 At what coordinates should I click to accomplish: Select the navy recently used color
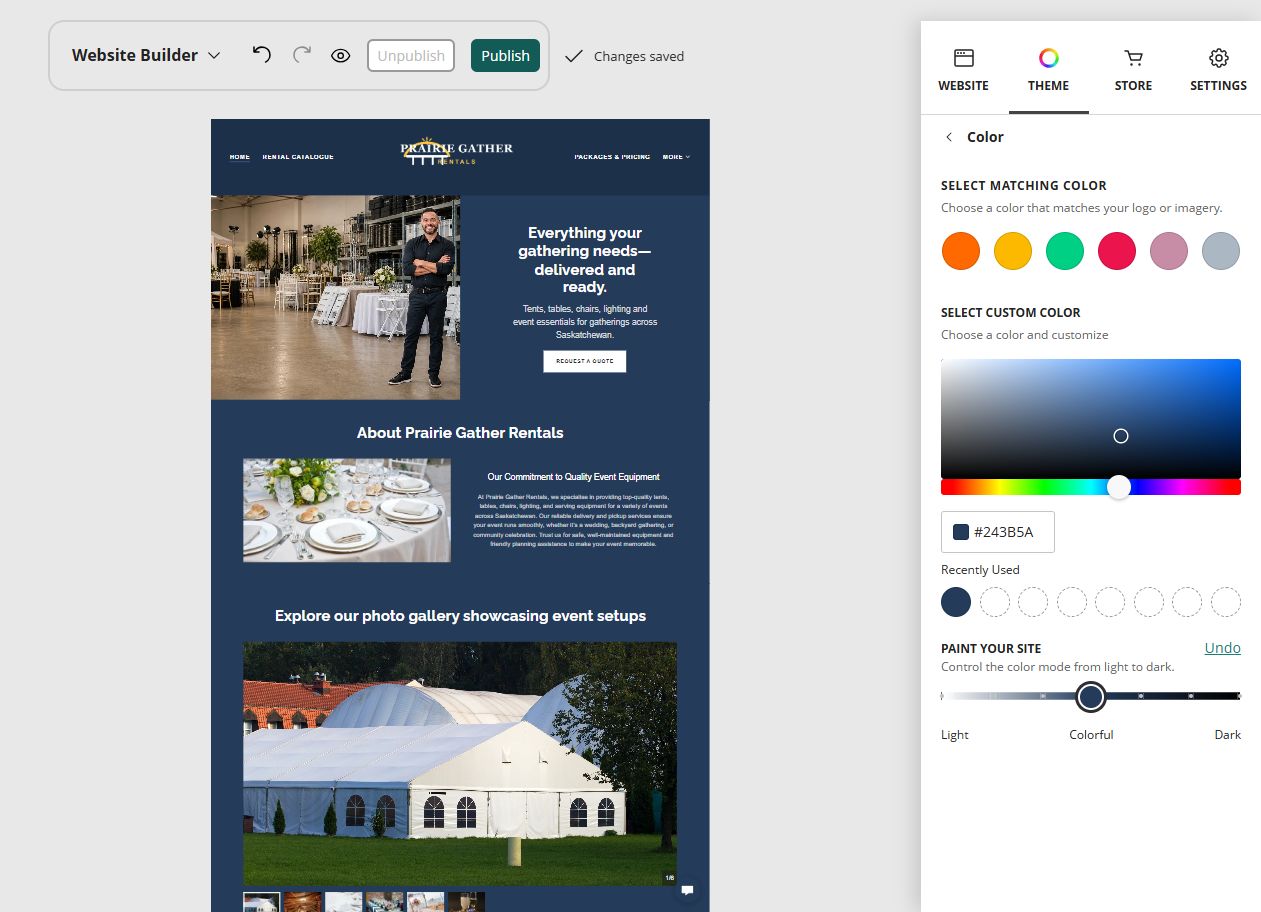click(x=956, y=602)
